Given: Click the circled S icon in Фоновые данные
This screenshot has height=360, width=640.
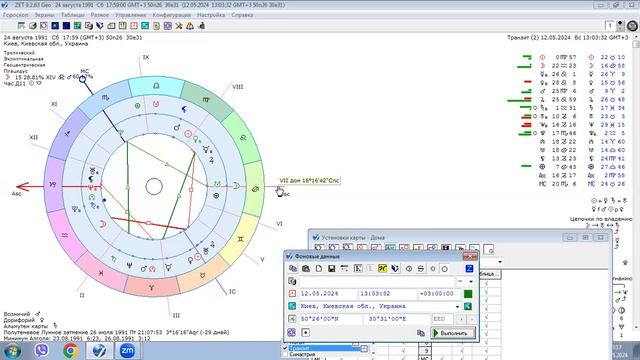Looking at the screenshot, I should tap(421, 269).
